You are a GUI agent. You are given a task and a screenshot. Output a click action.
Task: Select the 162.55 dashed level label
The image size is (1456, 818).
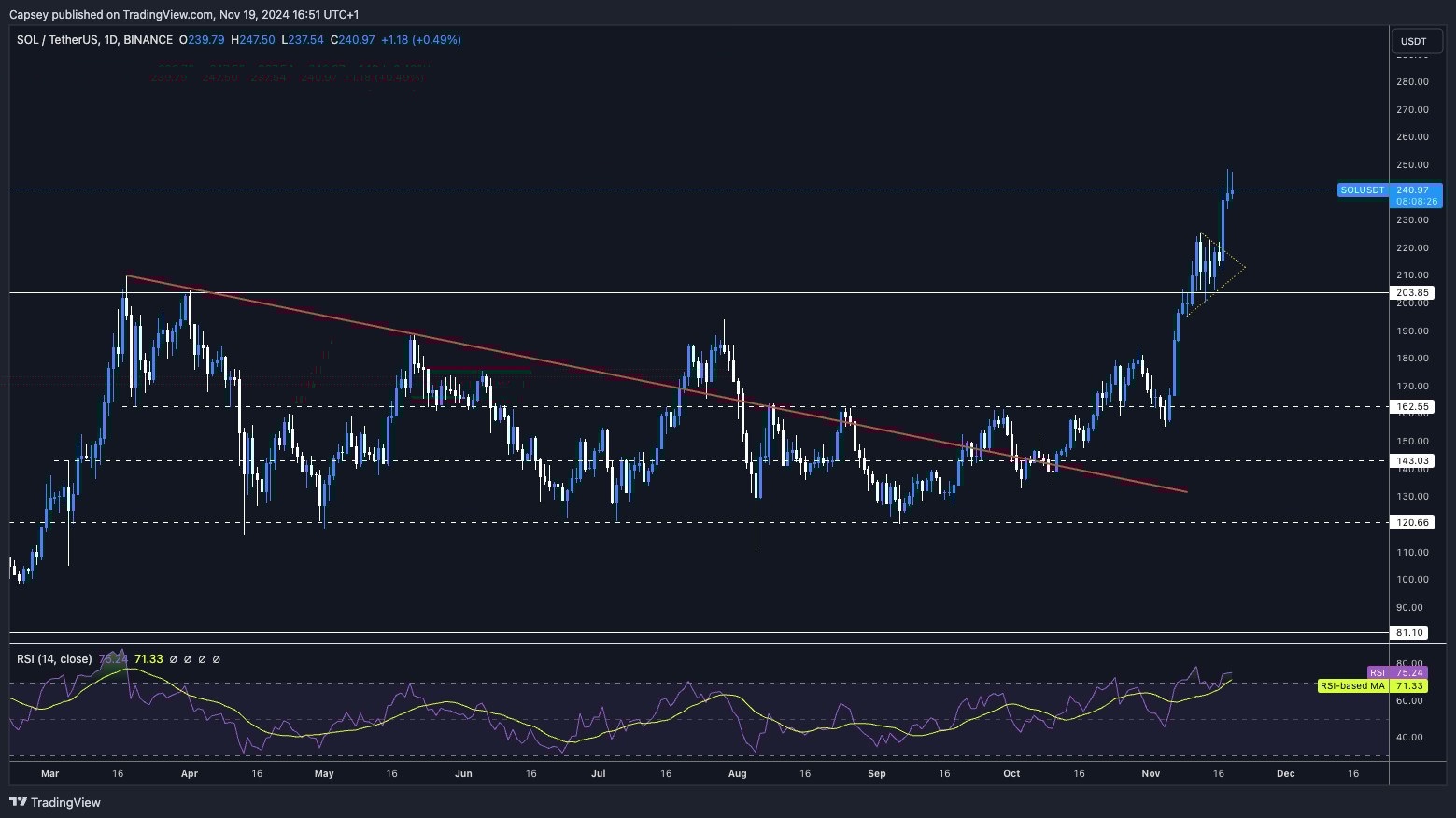1412,406
